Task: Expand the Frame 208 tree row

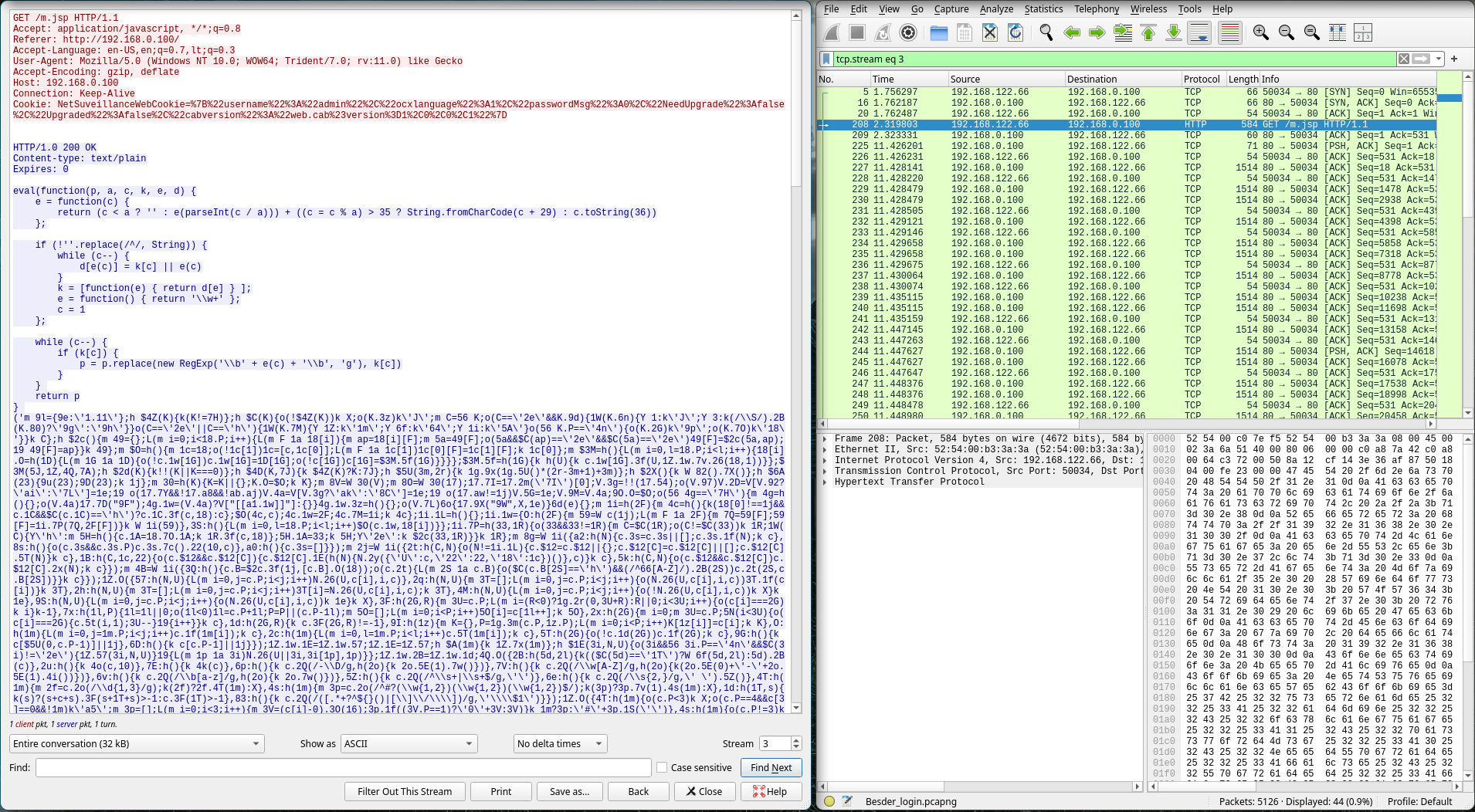Action: coord(826,438)
